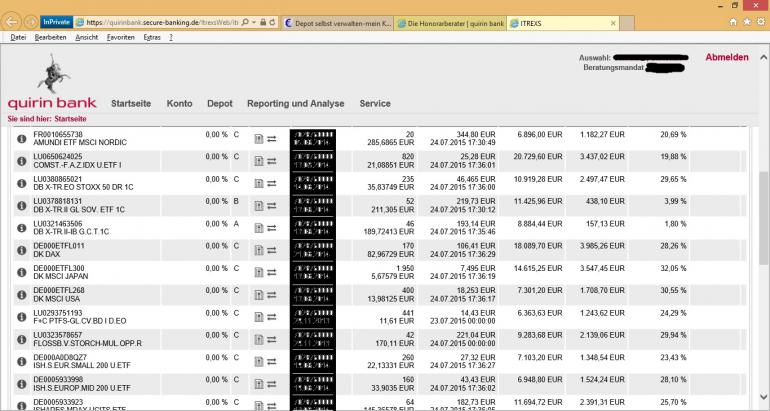The height and width of the screenshot is (411, 770).
Task: Click price 219,73 EUR
Action: click(x=475, y=201)
